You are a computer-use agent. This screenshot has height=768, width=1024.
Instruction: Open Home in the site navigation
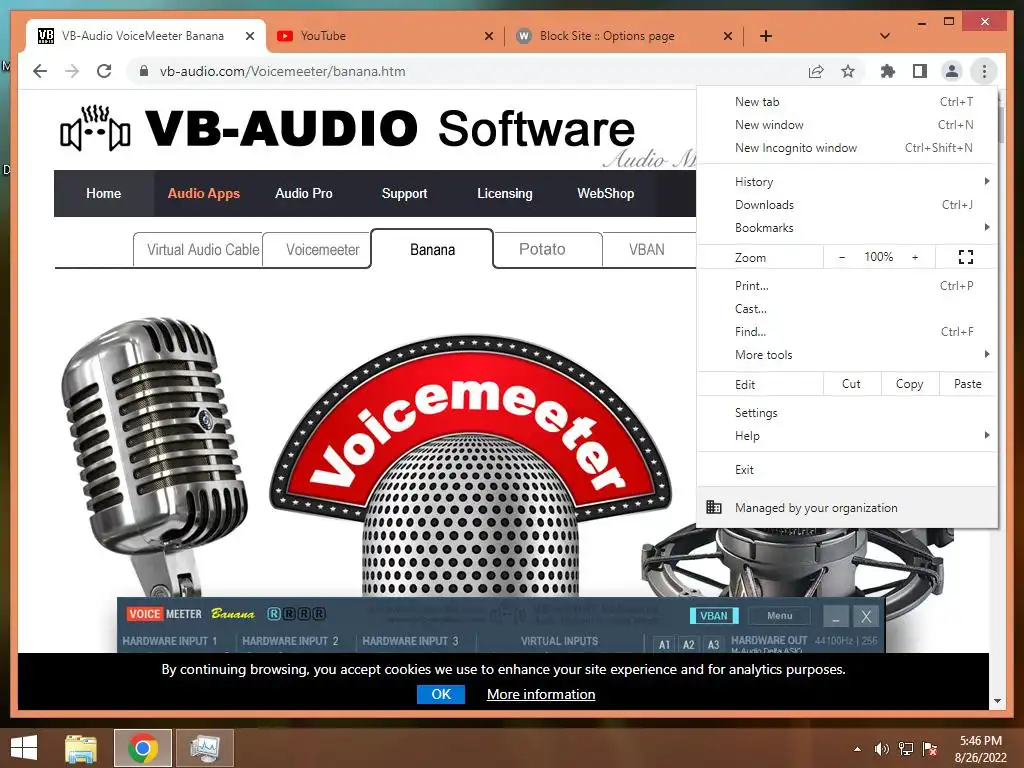[103, 193]
